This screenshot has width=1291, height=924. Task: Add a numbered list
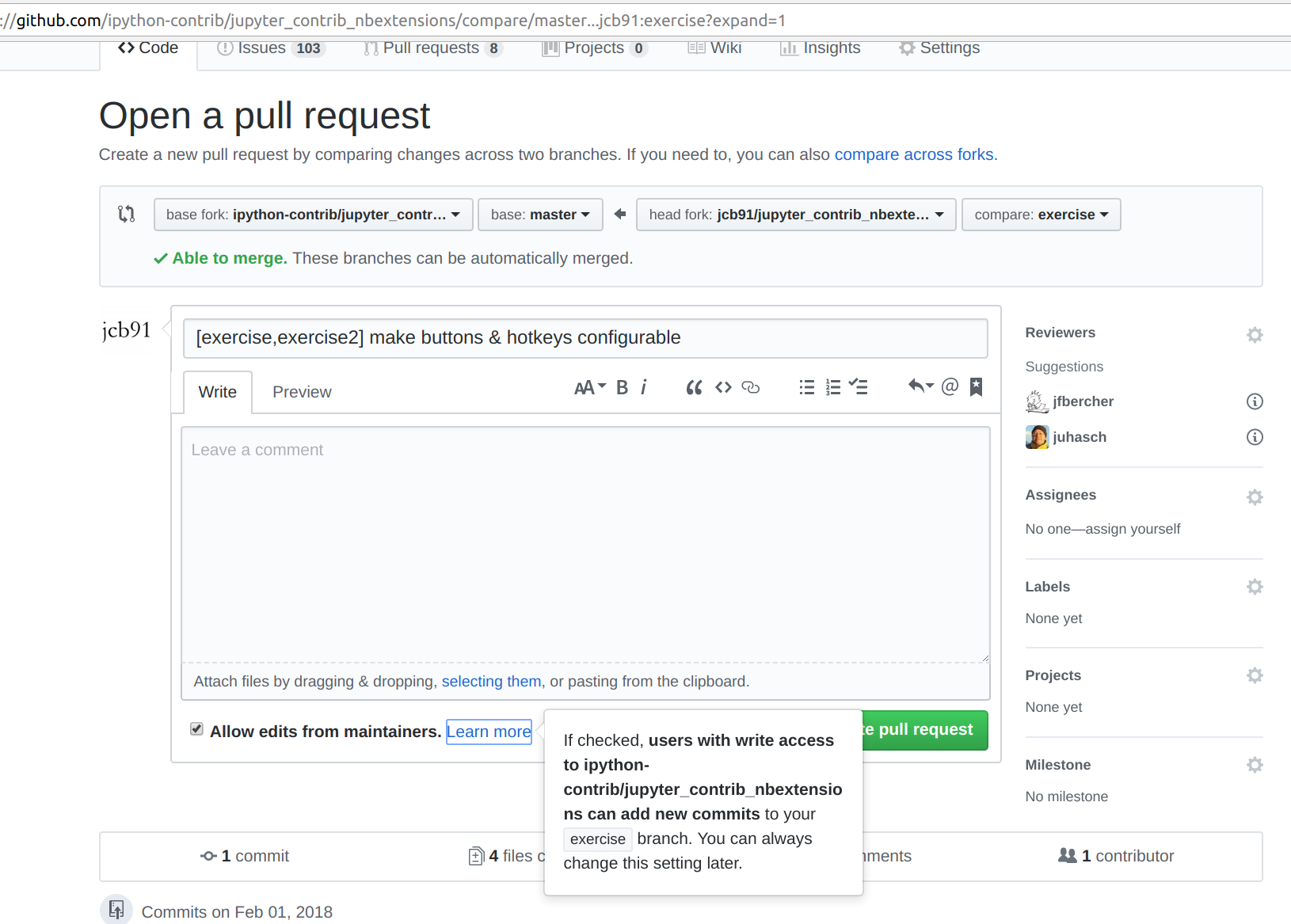point(833,387)
